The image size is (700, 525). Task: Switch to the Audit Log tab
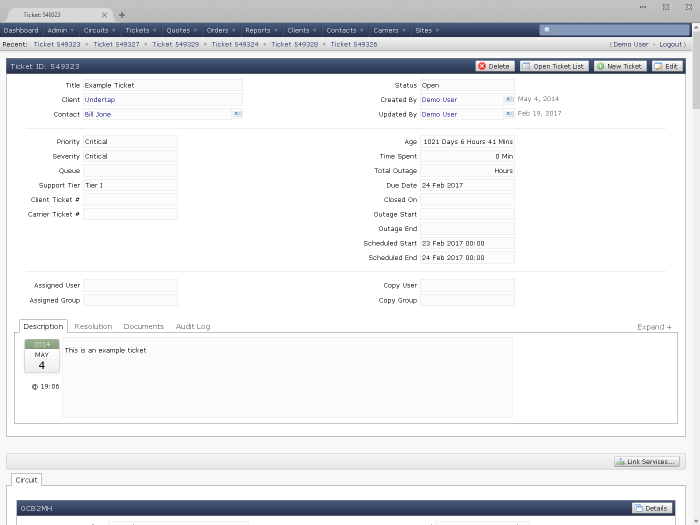[x=193, y=327]
